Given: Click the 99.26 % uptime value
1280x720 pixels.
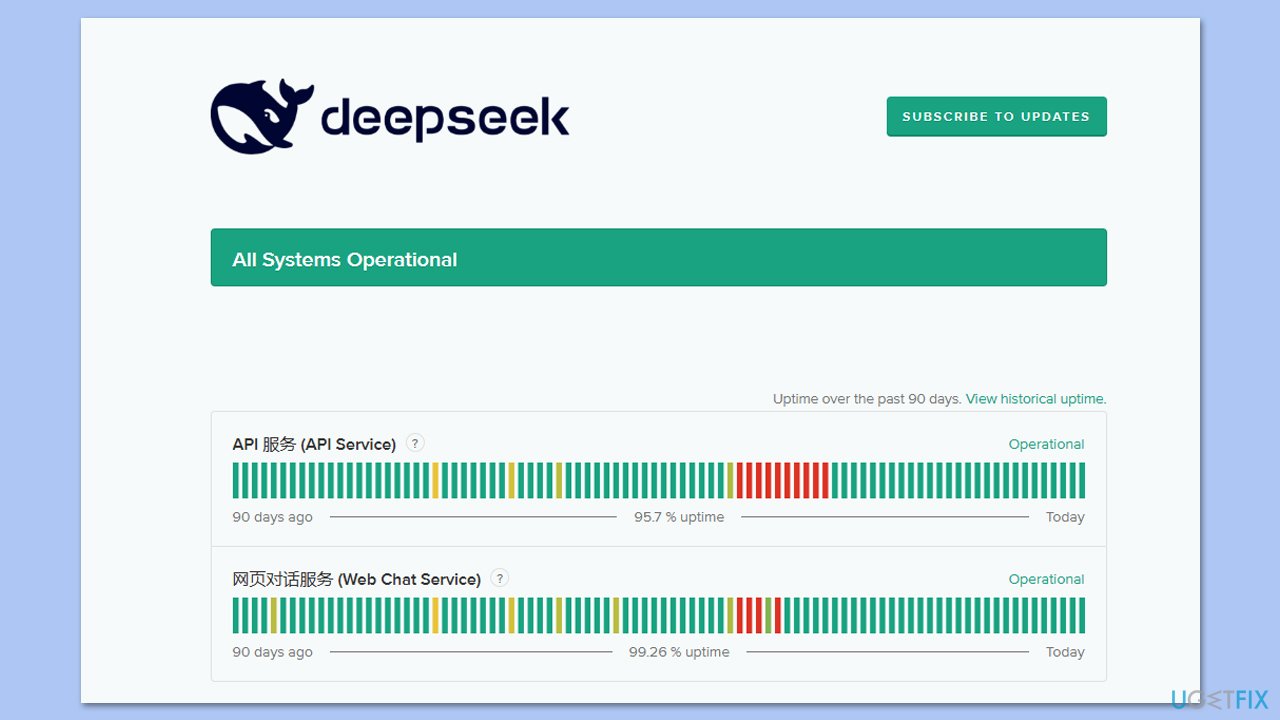Looking at the screenshot, I should click(x=679, y=652).
